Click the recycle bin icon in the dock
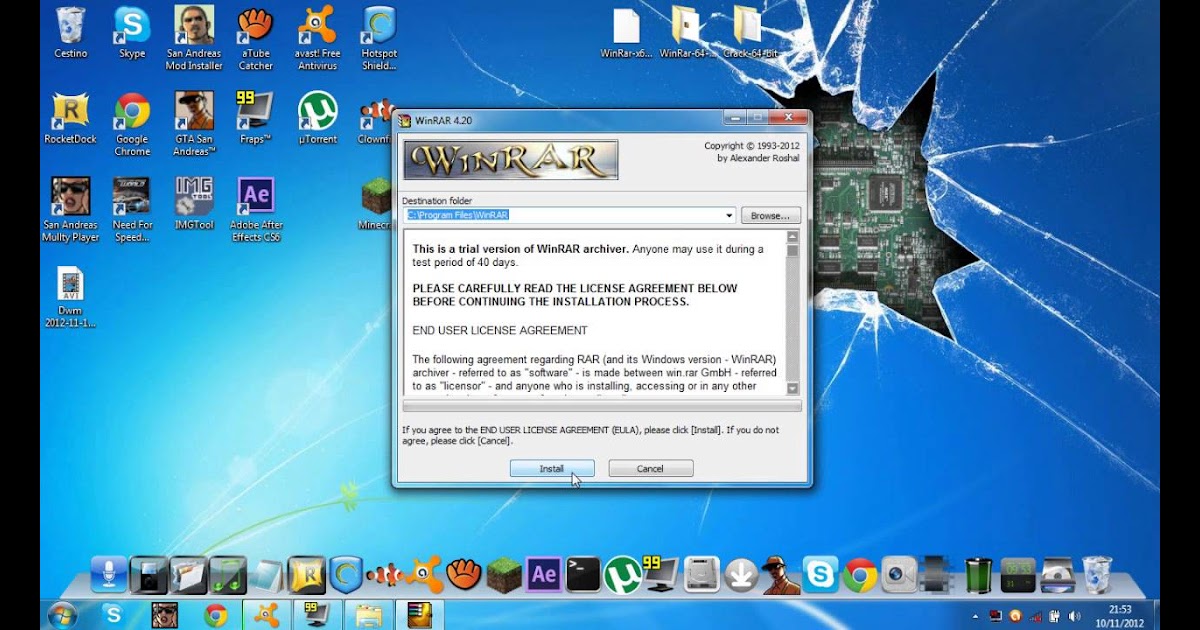 tap(1097, 575)
